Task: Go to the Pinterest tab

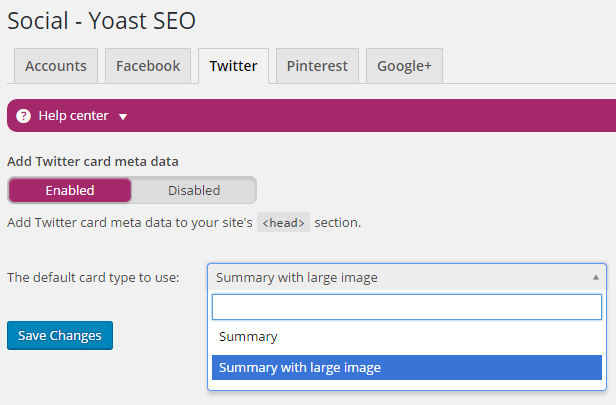Action: 317,66
